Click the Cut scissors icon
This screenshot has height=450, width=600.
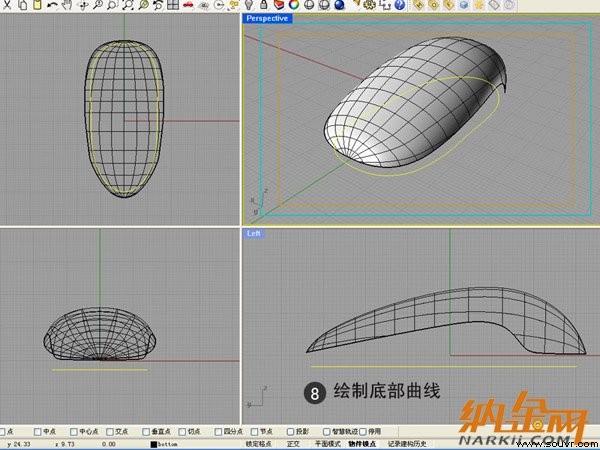tap(7, 5)
